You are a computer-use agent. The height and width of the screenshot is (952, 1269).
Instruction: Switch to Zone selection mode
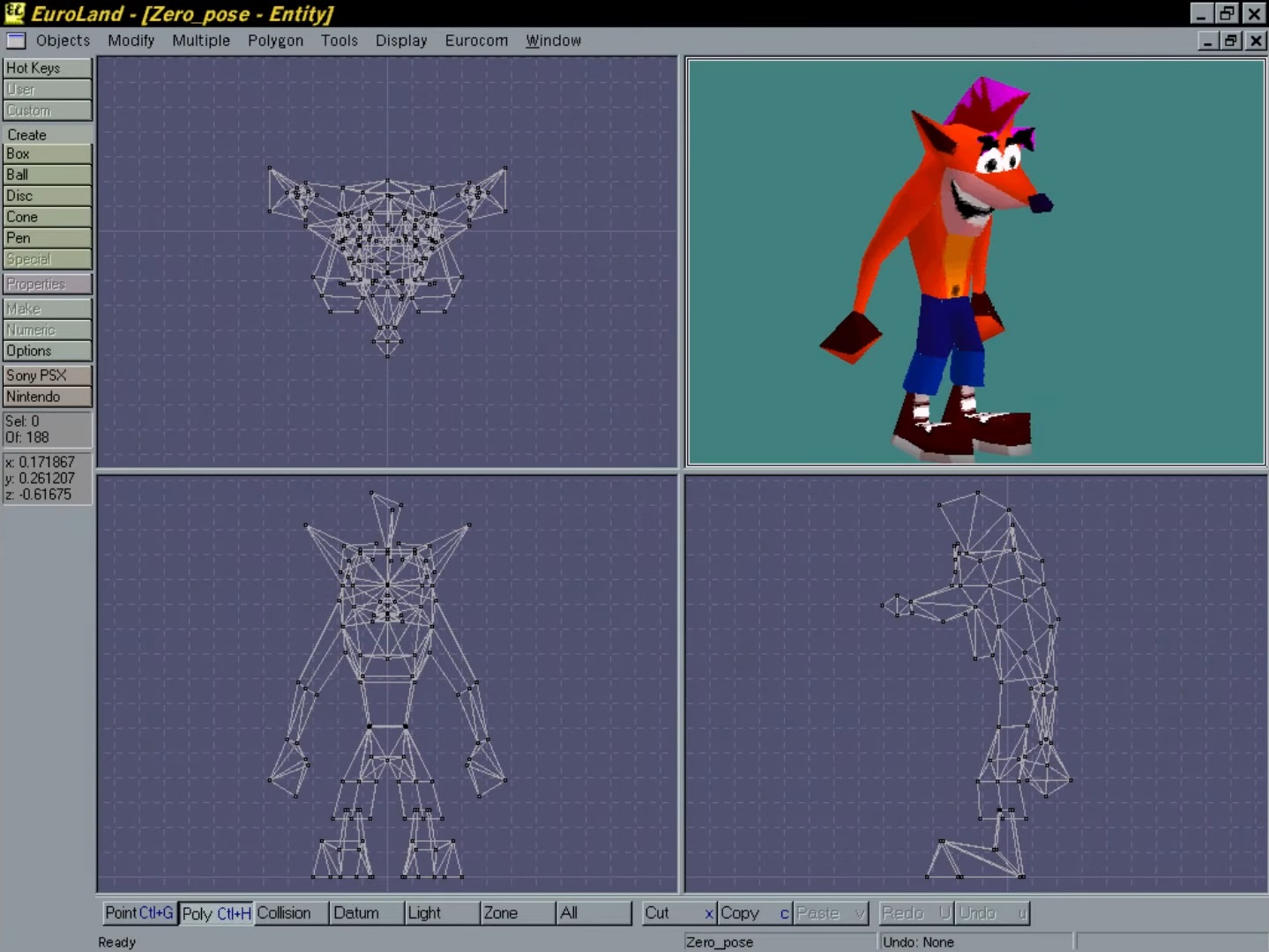tap(518, 913)
